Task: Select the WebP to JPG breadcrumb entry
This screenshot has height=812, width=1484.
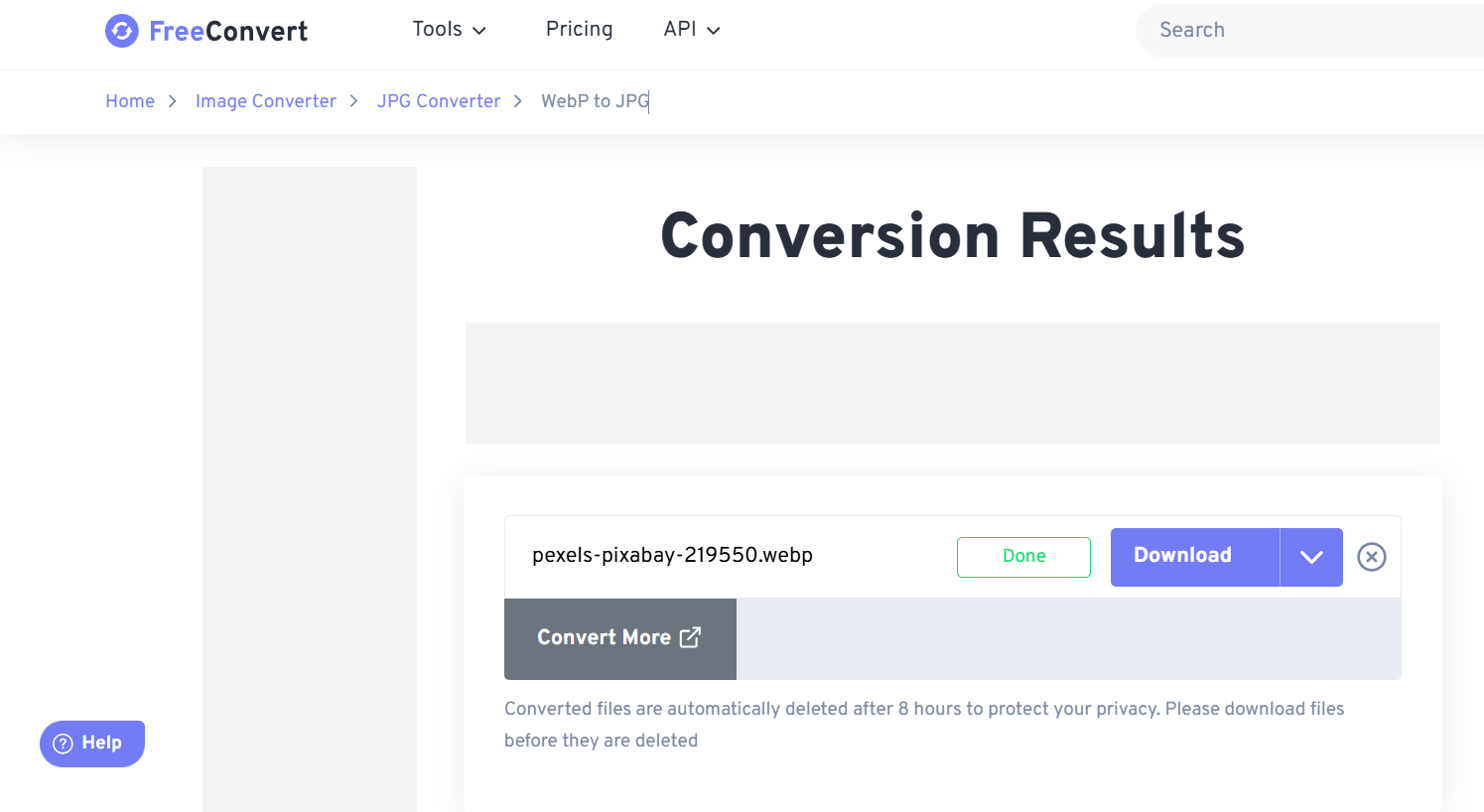Action: [x=594, y=101]
